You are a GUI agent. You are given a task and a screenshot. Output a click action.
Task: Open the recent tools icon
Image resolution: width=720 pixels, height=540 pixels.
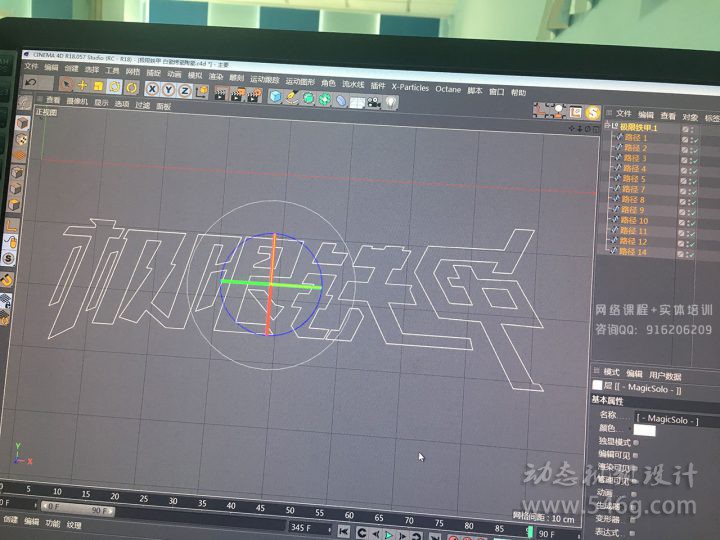pyautogui.click(x=132, y=88)
